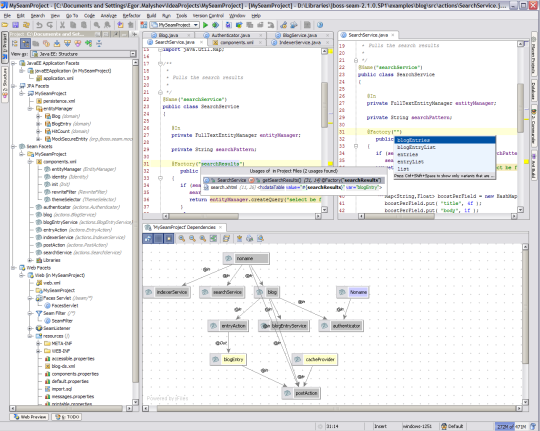Toggle highlighted project view mode button

pyautogui.click(x=25, y=43)
